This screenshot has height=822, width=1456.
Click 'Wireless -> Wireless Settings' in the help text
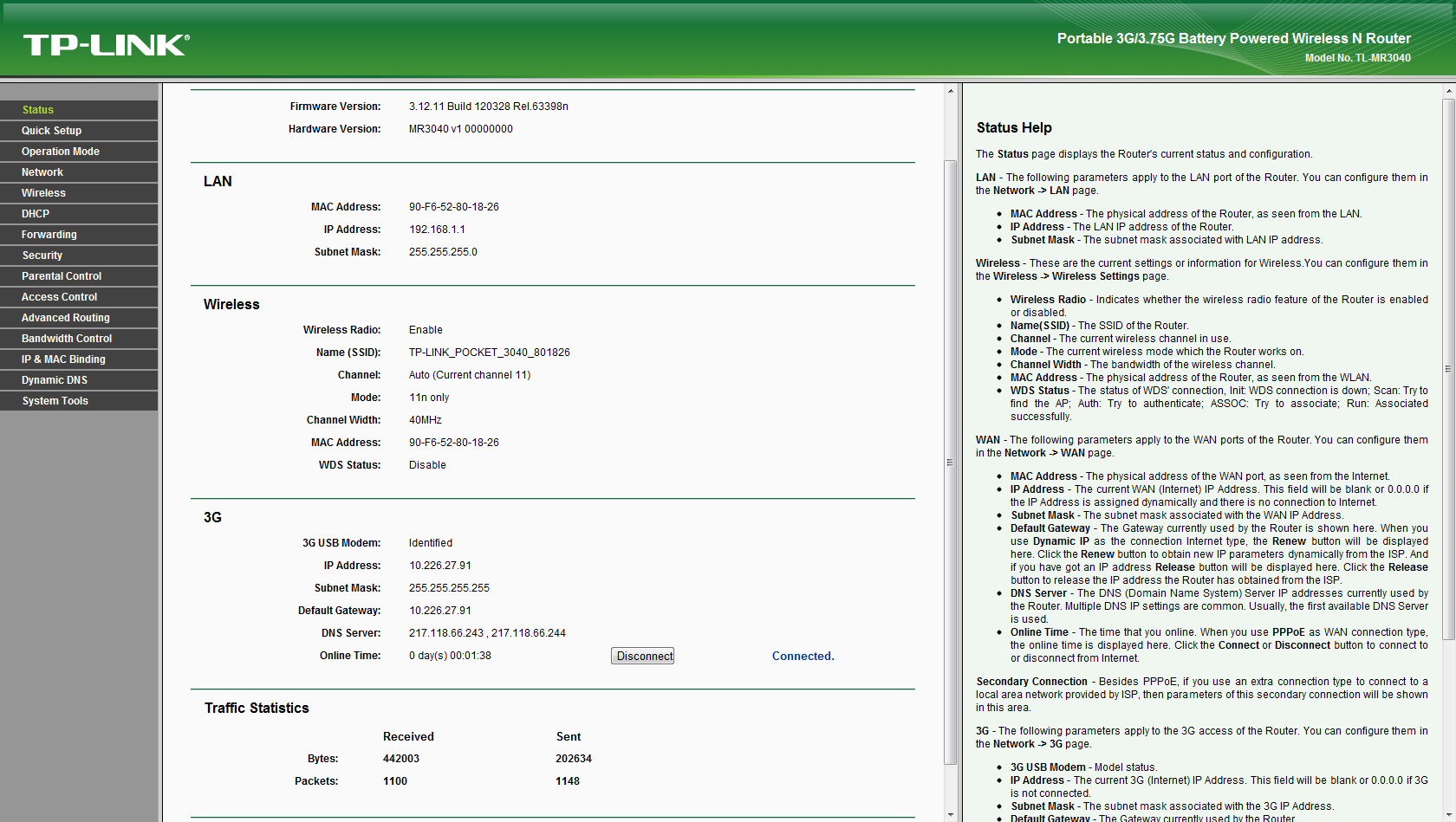[1066, 276]
